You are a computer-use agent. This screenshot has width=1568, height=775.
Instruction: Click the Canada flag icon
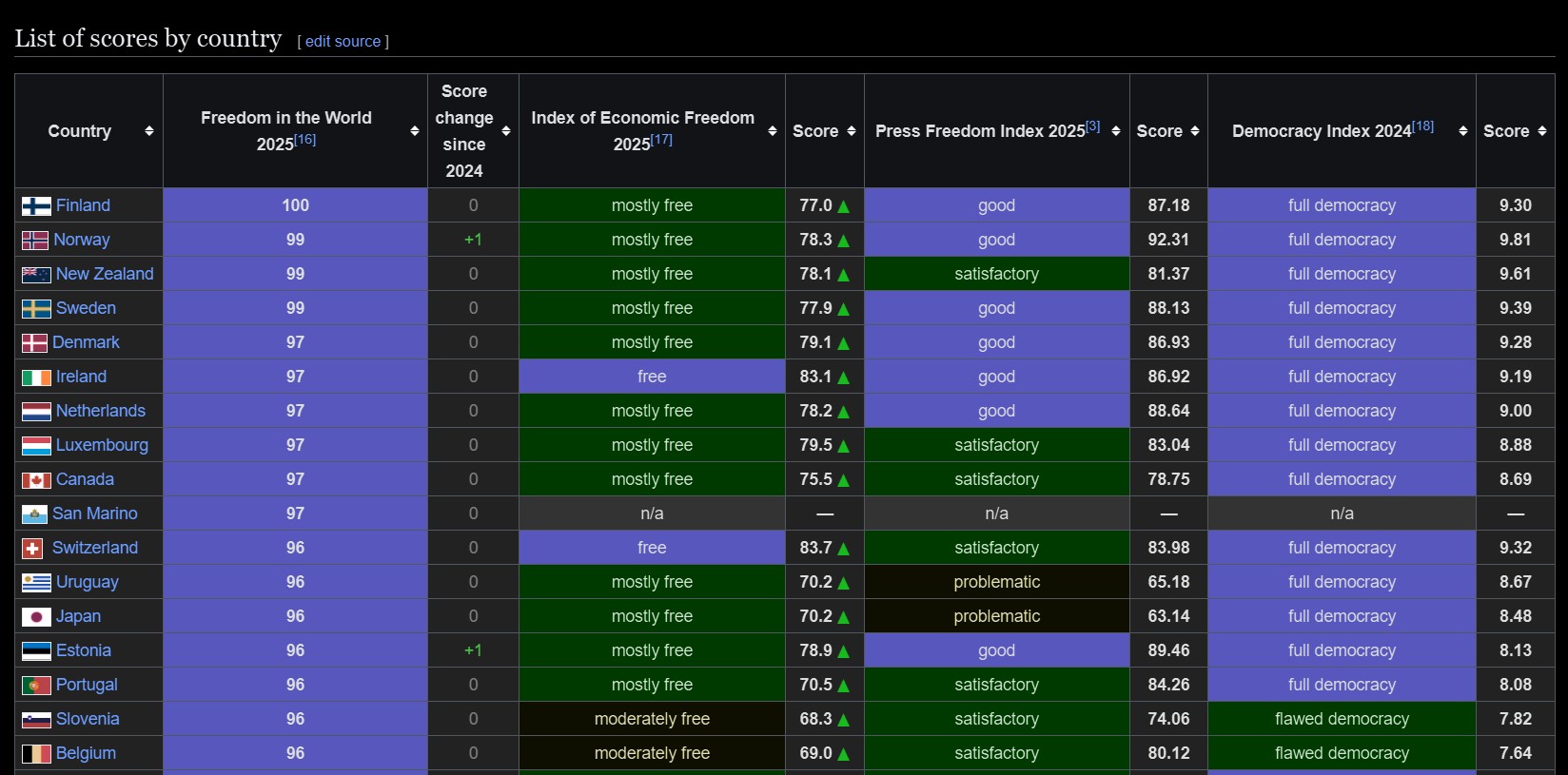pyautogui.click(x=36, y=480)
